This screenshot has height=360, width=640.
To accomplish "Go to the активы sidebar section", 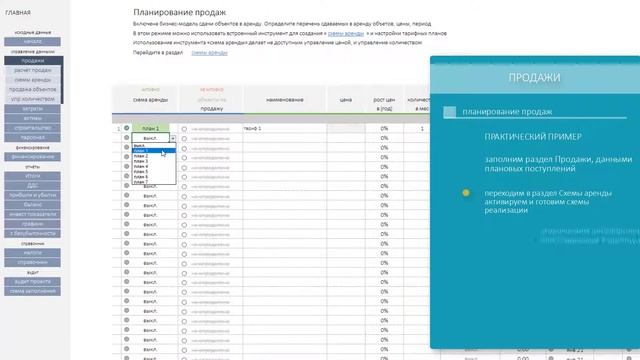I will pos(33,118).
